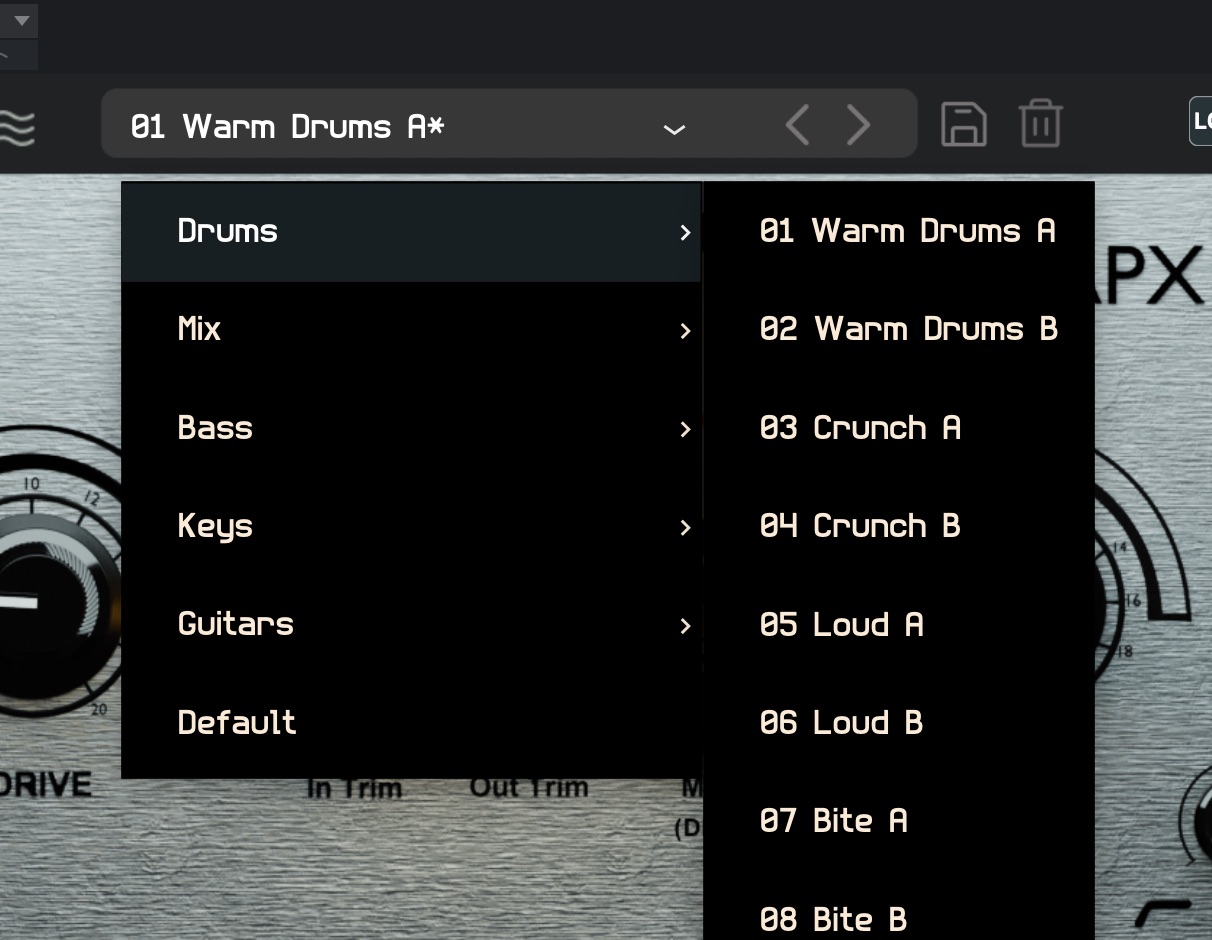Expand the Bass preset submenu

410,428
